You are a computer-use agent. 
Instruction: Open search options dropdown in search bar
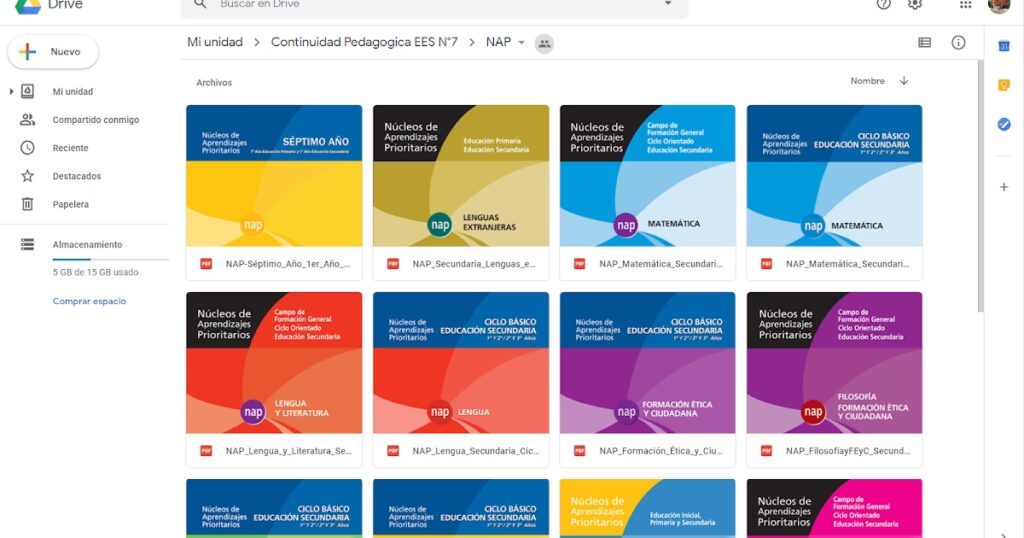pyautogui.click(x=668, y=5)
